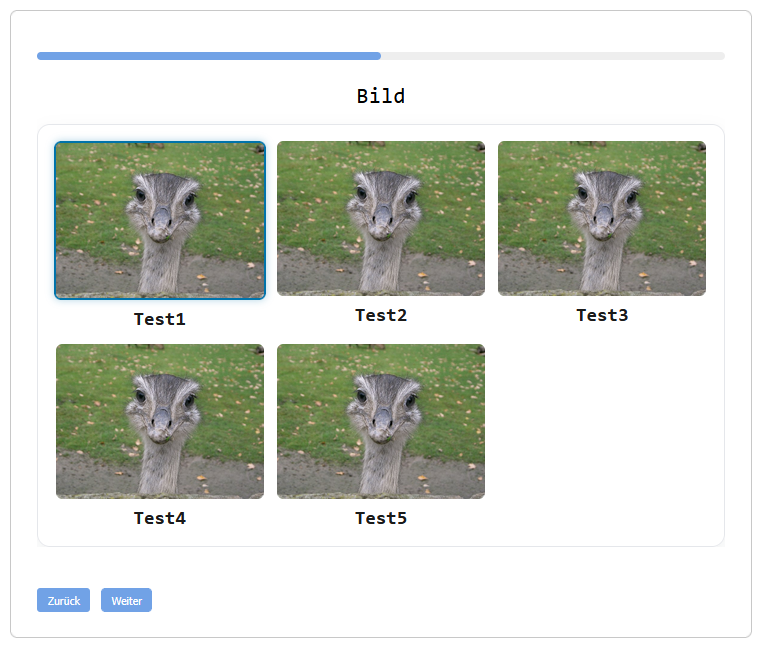Select the "Test3" caption under image
The image size is (764, 647).
pos(602,315)
